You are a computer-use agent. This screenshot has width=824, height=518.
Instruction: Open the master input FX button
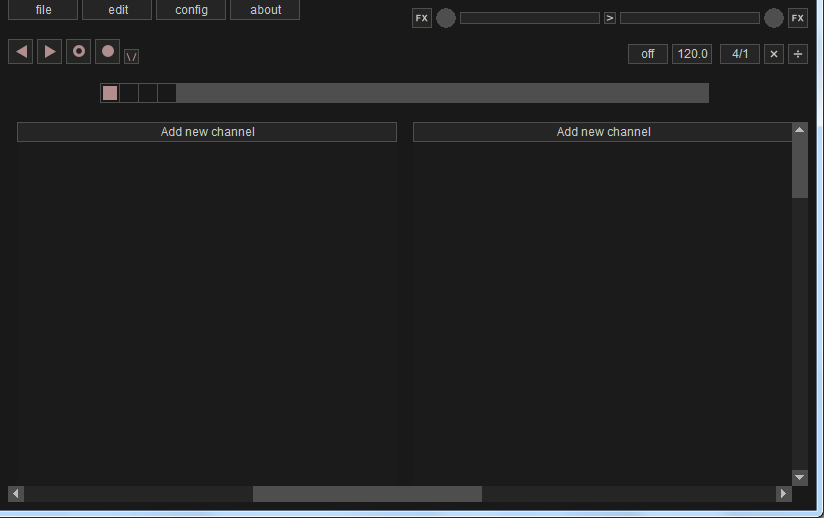422,18
